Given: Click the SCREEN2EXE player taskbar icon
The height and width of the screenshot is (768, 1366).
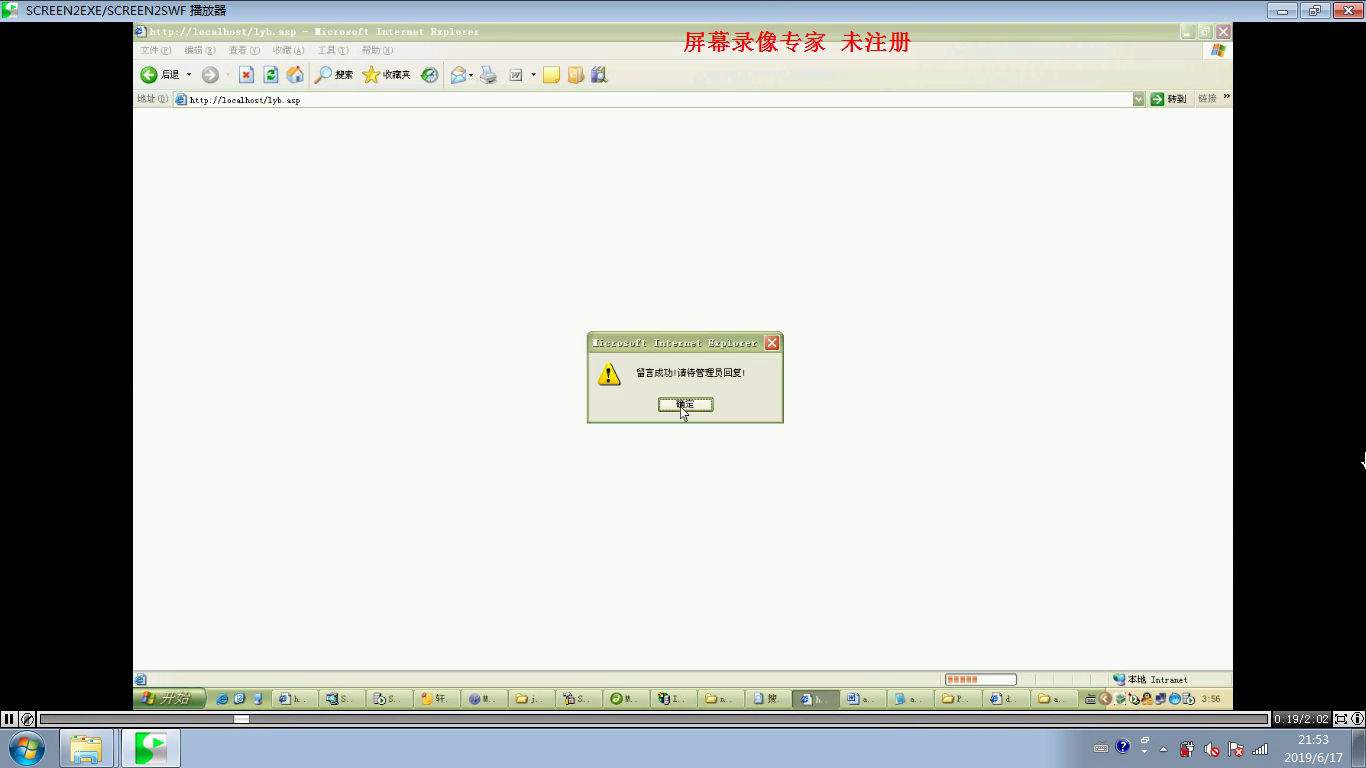Looking at the screenshot, I should [x=151, y=748].
